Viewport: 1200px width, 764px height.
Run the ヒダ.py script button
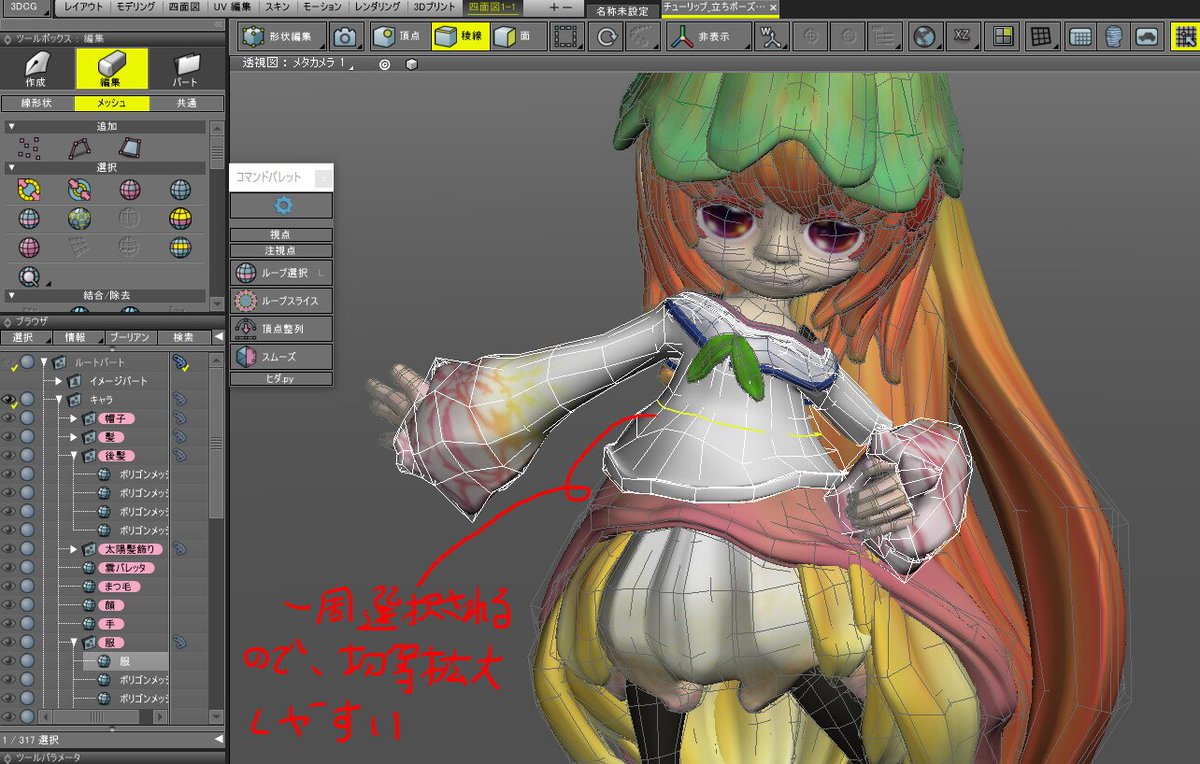282,379
